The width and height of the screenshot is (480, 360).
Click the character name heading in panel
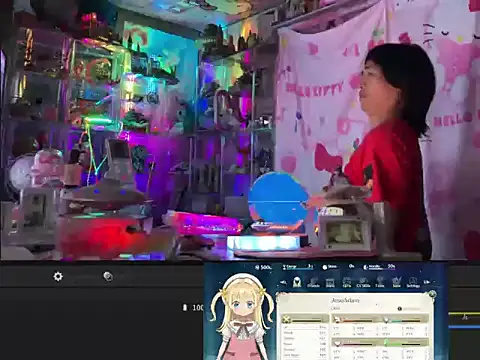[x=345, y=300]
